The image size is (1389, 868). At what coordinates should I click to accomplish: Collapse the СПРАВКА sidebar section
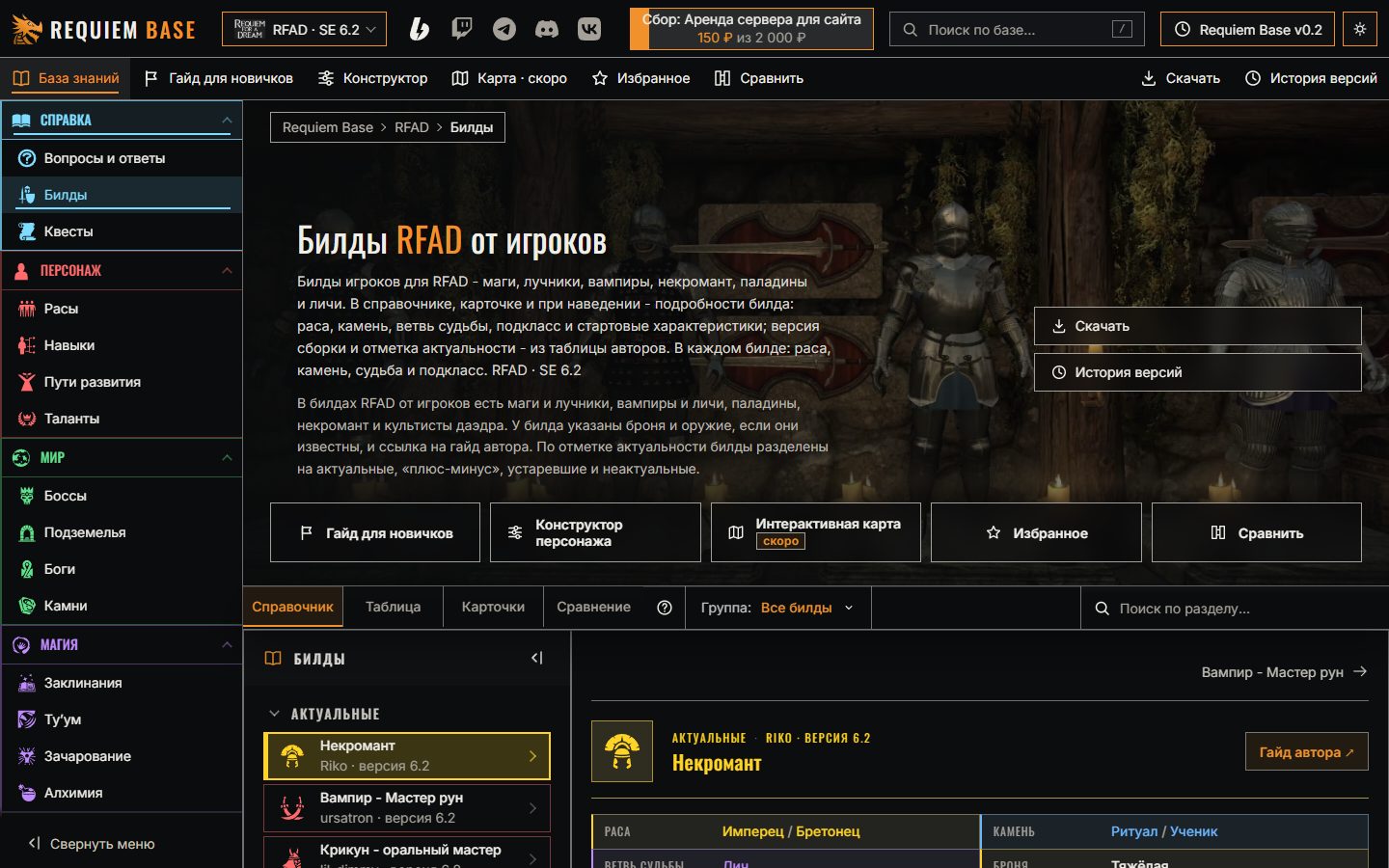click(122, 120)
